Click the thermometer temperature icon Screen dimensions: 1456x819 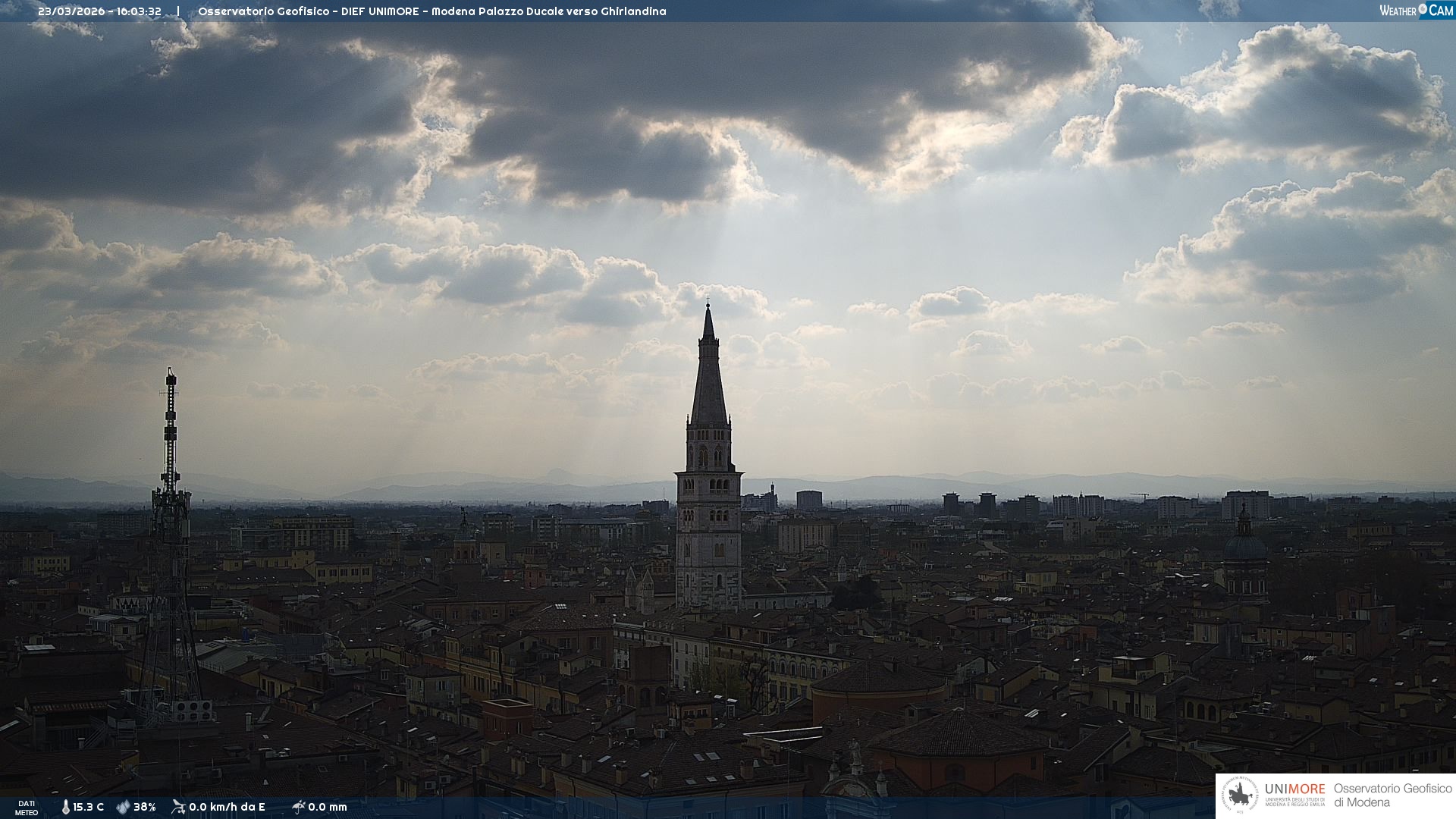[x=66, y=807]
